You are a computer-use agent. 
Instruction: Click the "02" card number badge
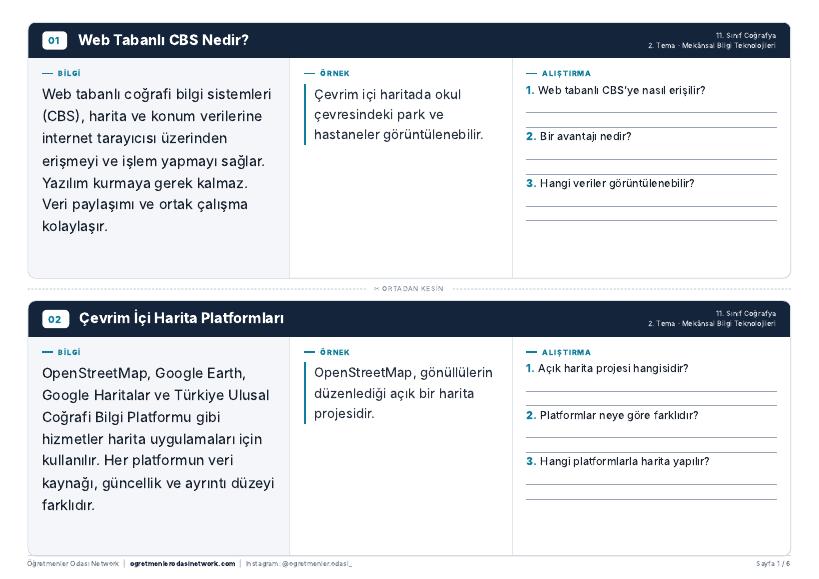coord(55,319)
